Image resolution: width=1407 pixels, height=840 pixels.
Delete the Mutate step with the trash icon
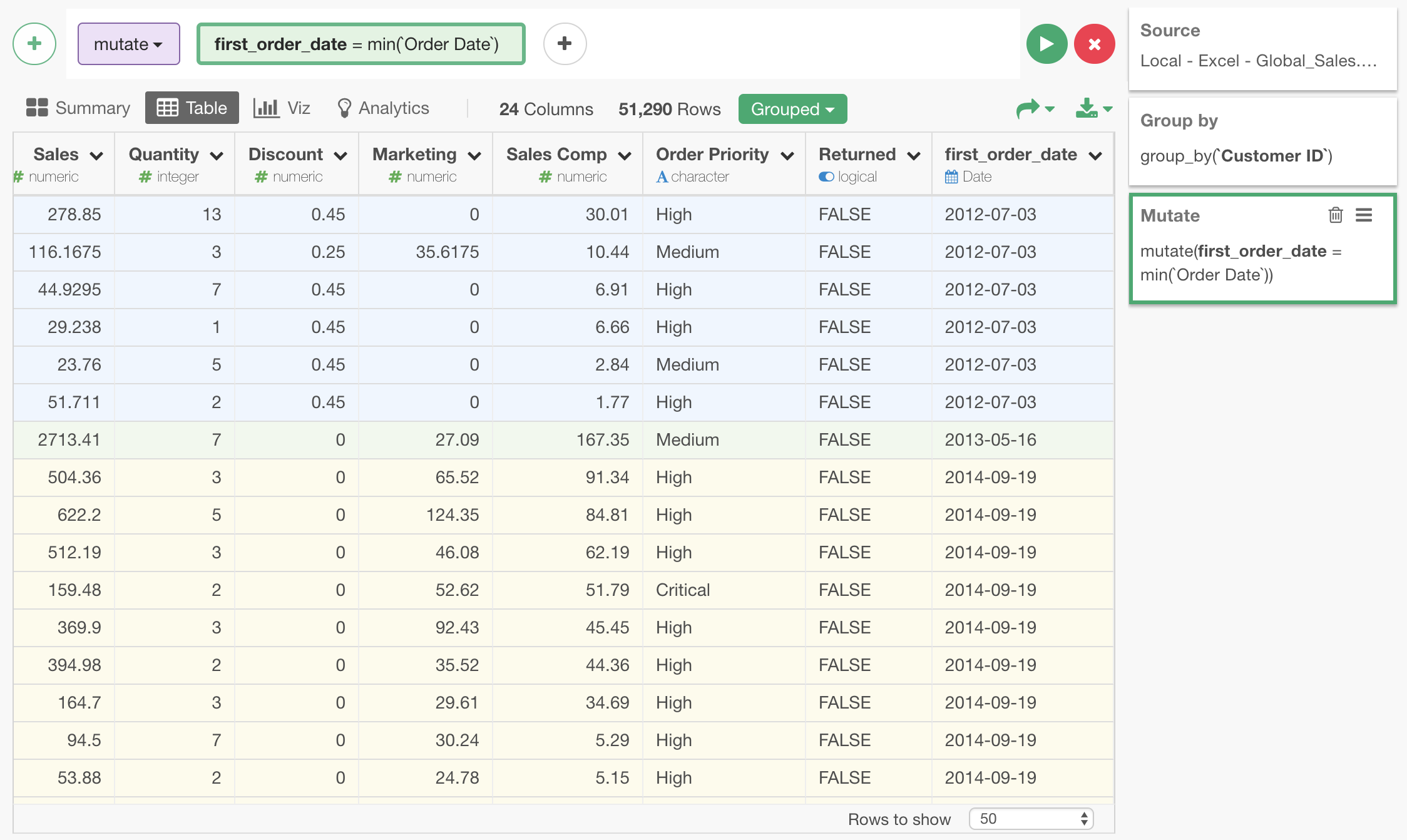(1335, 215)
